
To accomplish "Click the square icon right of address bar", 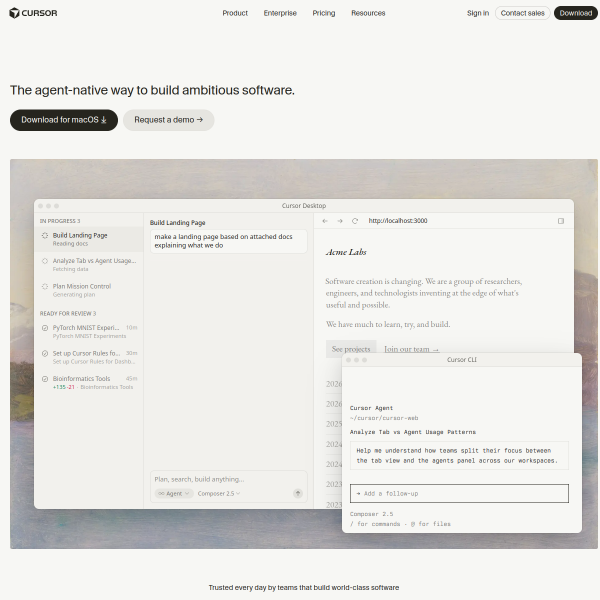I will 561,221.
